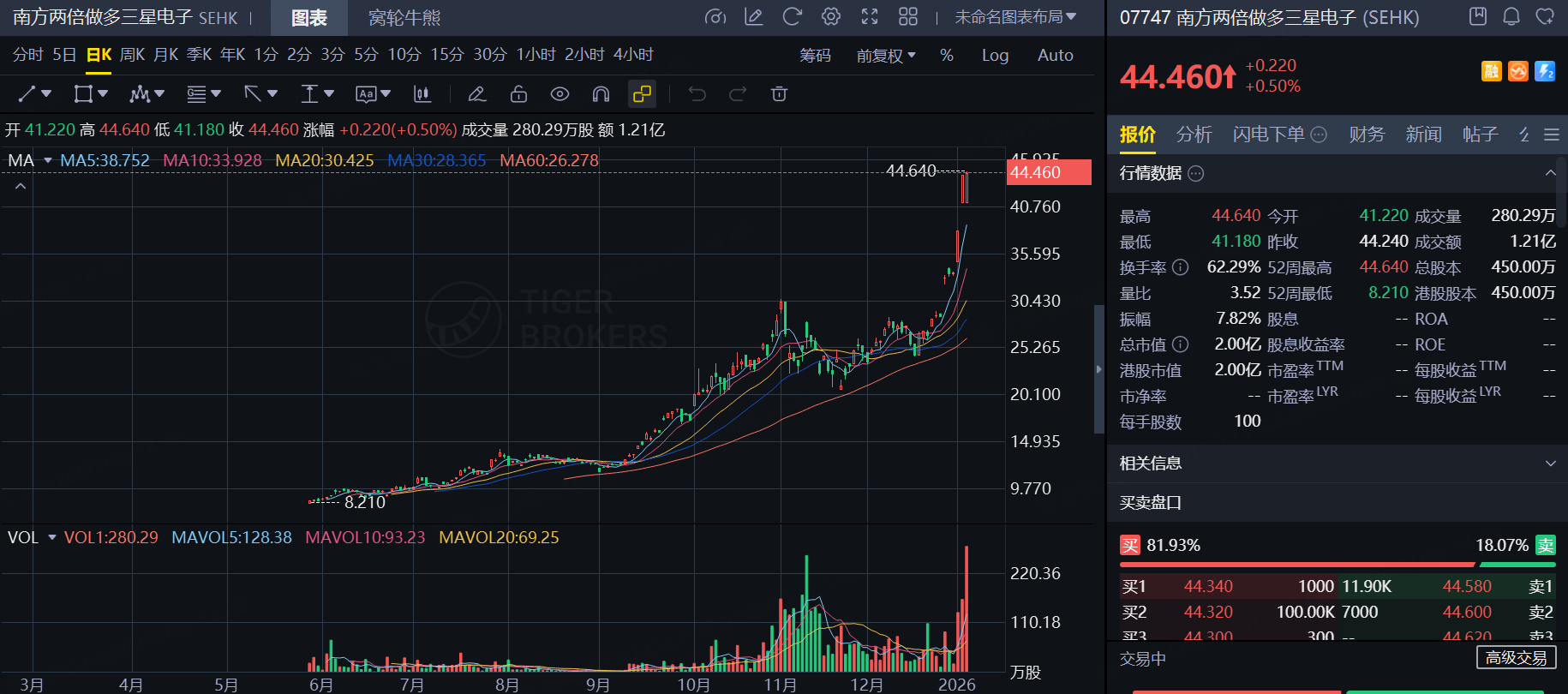
Task: Select the Fibonacci lines drawing tool
Action: point(196,93)
